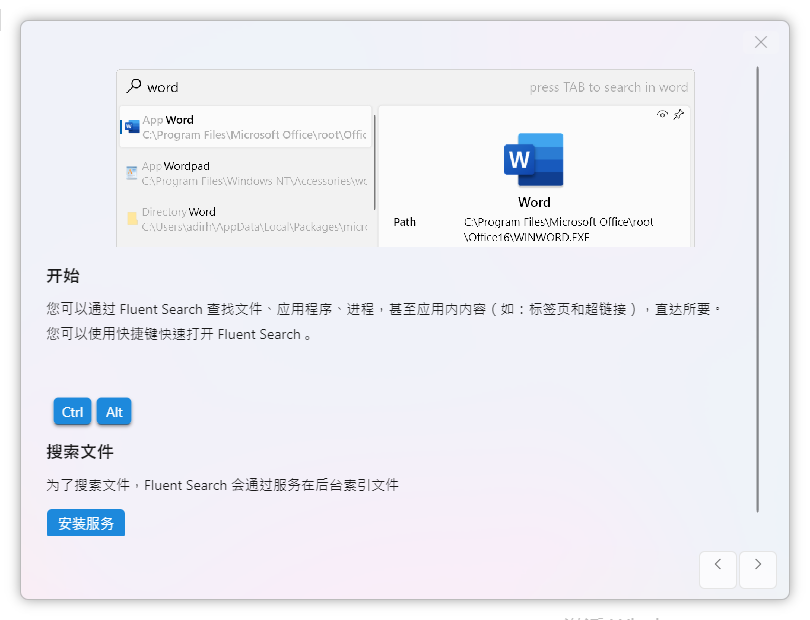Click the 开始 heading
Image resolution: width=810 pixels, height=620 pixels.
(x=63, y=276)
